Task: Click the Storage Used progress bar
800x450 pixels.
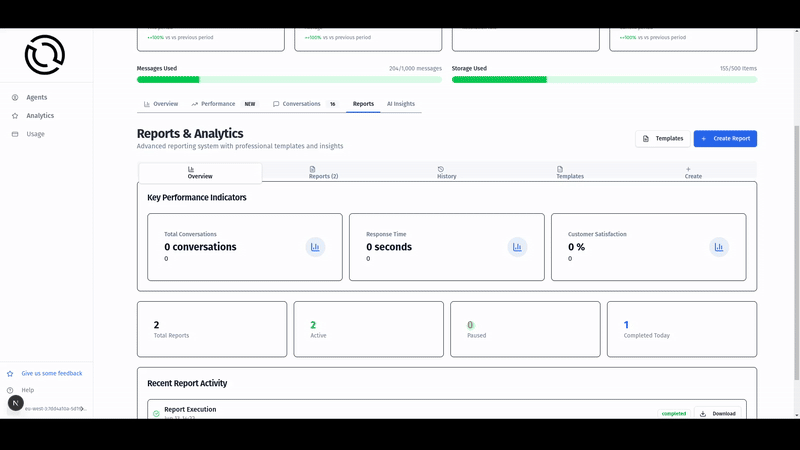Action: coord(605,80)
